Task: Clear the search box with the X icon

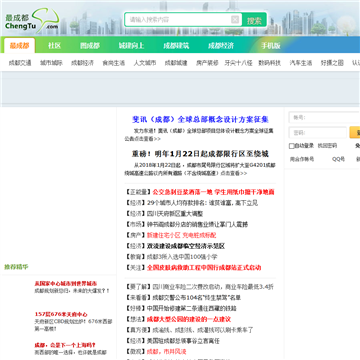Action: pyautogui.click(x=235, y=20)
